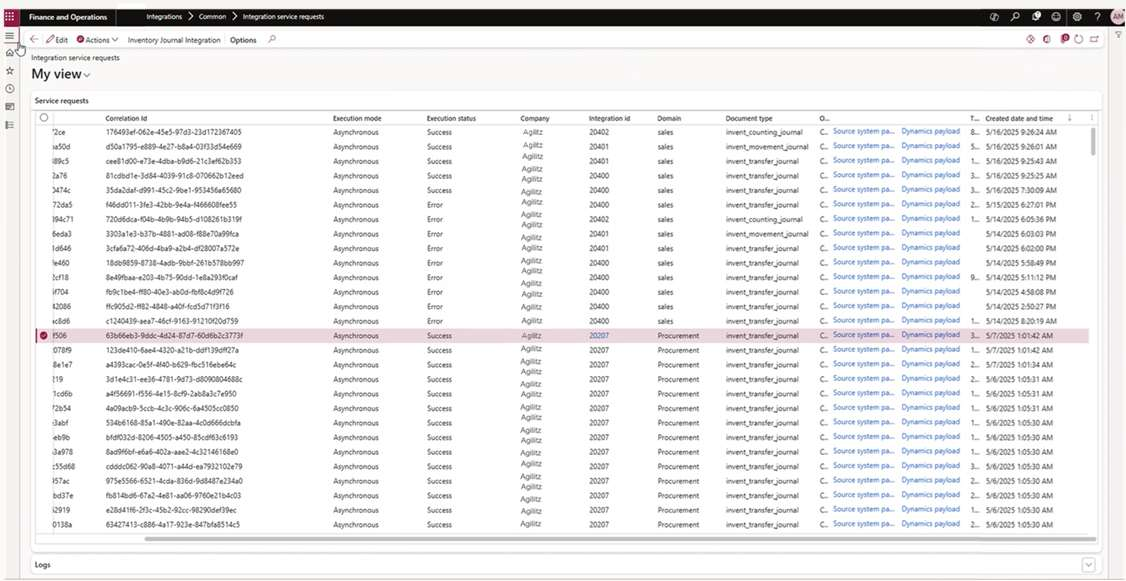Go to the Home icon in sidebar

click(9, 53)
